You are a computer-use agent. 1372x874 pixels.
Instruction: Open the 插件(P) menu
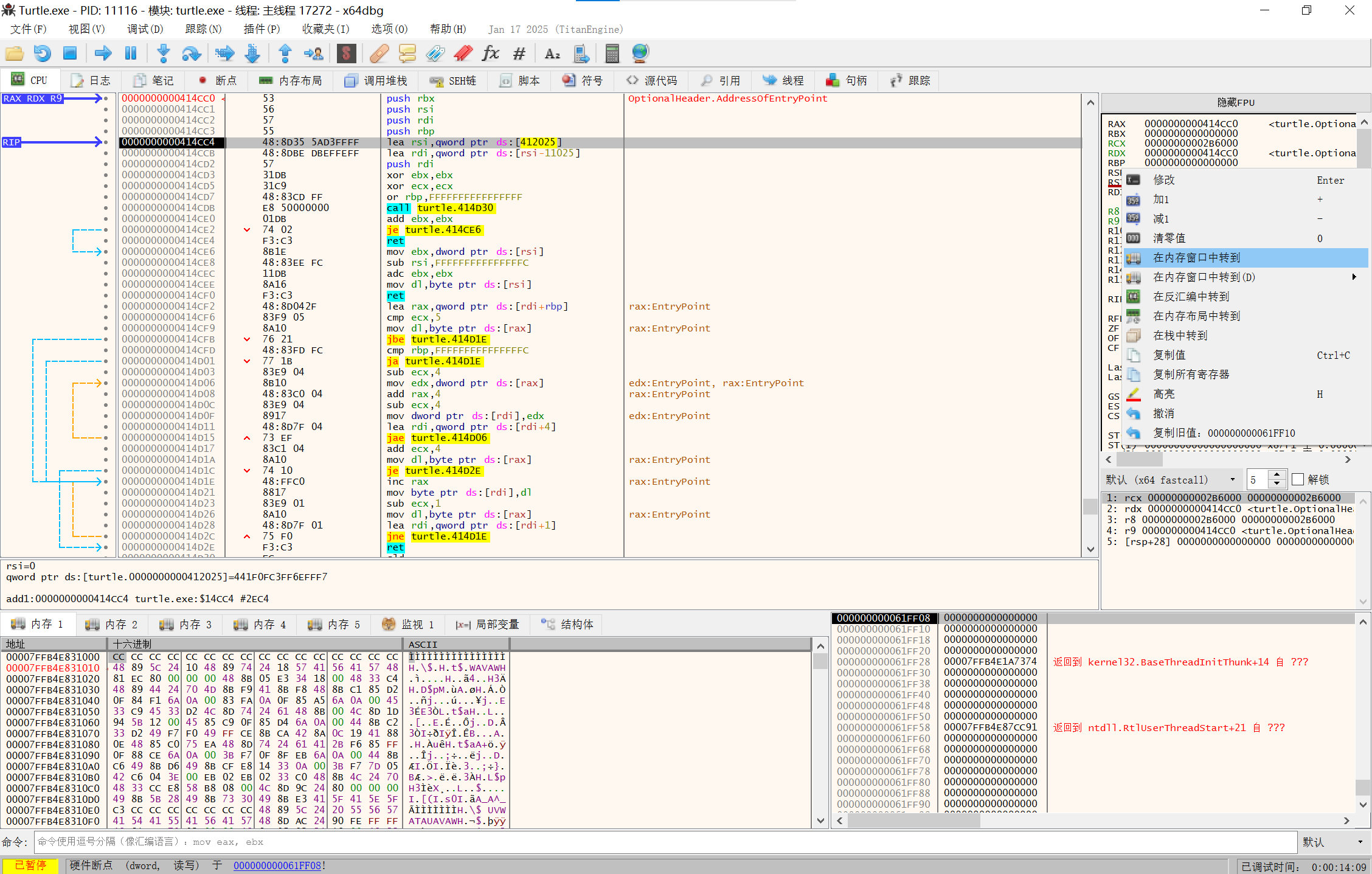262,29
